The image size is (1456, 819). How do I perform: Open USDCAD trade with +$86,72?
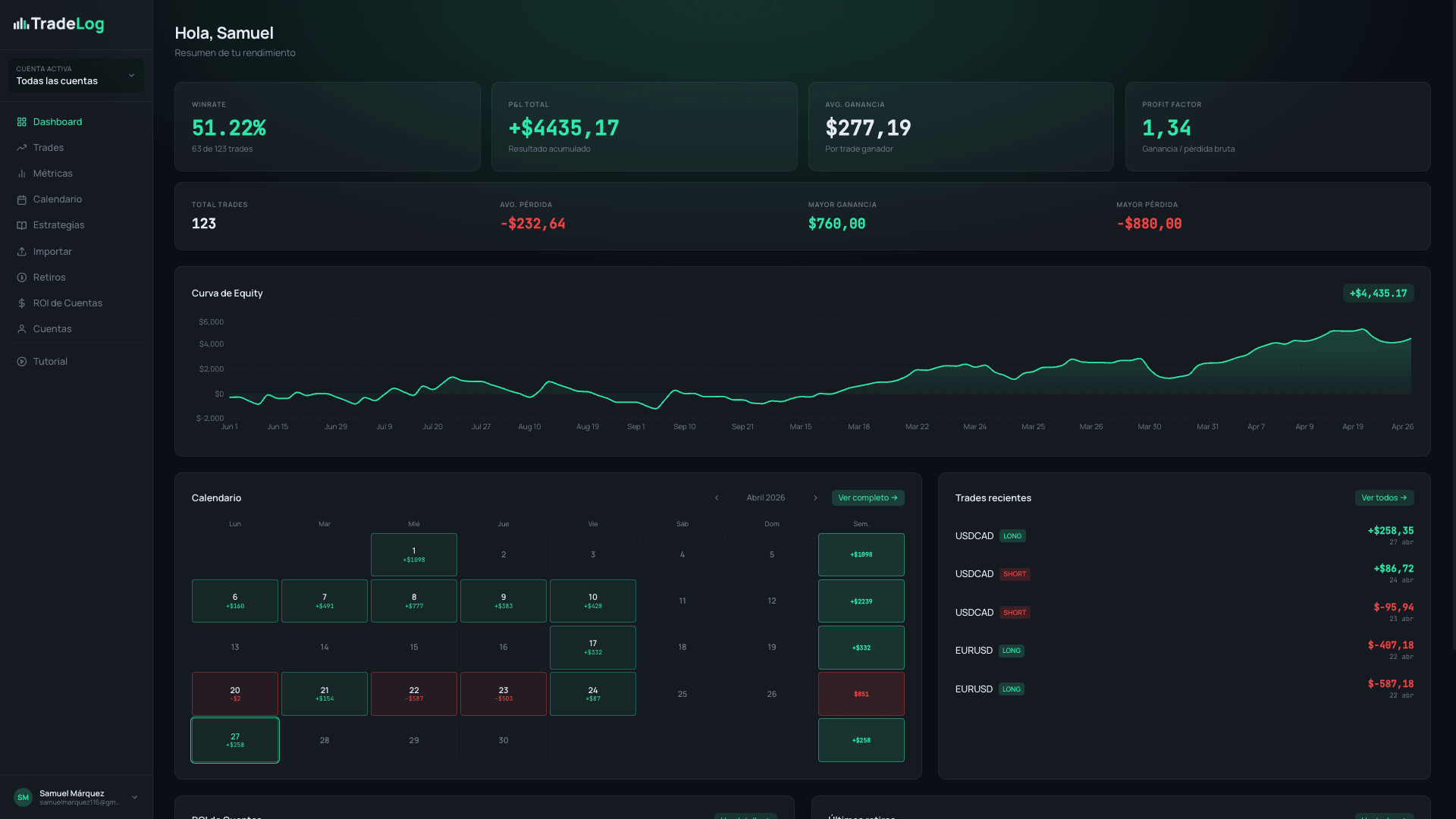tap(1185, 574)
